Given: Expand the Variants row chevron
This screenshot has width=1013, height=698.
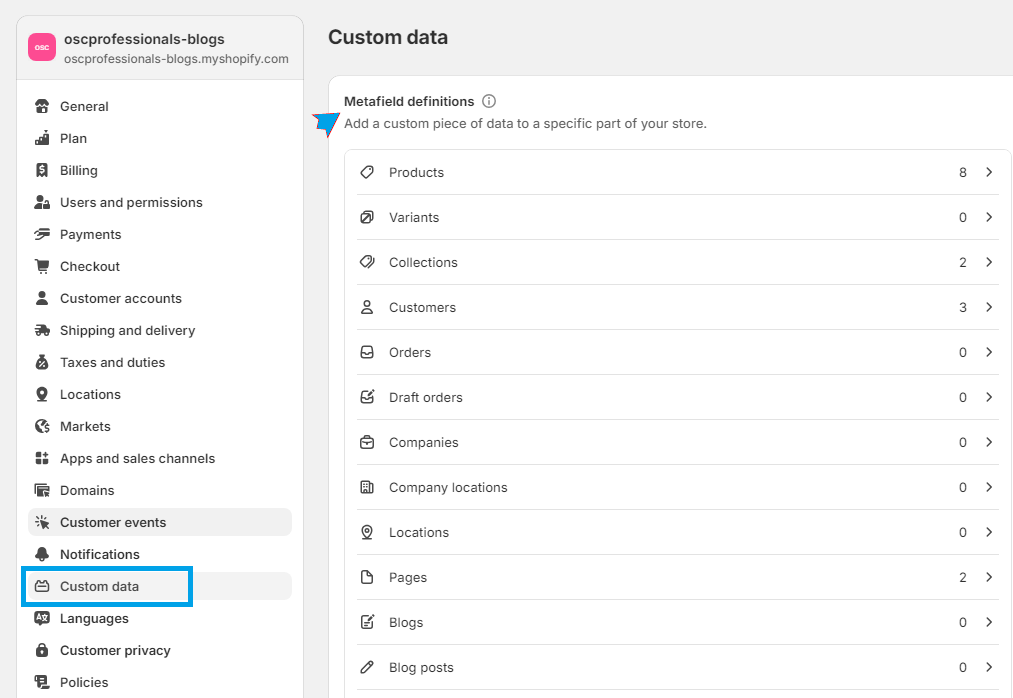Looking at the screenshot, I should (x=989, y=217).
